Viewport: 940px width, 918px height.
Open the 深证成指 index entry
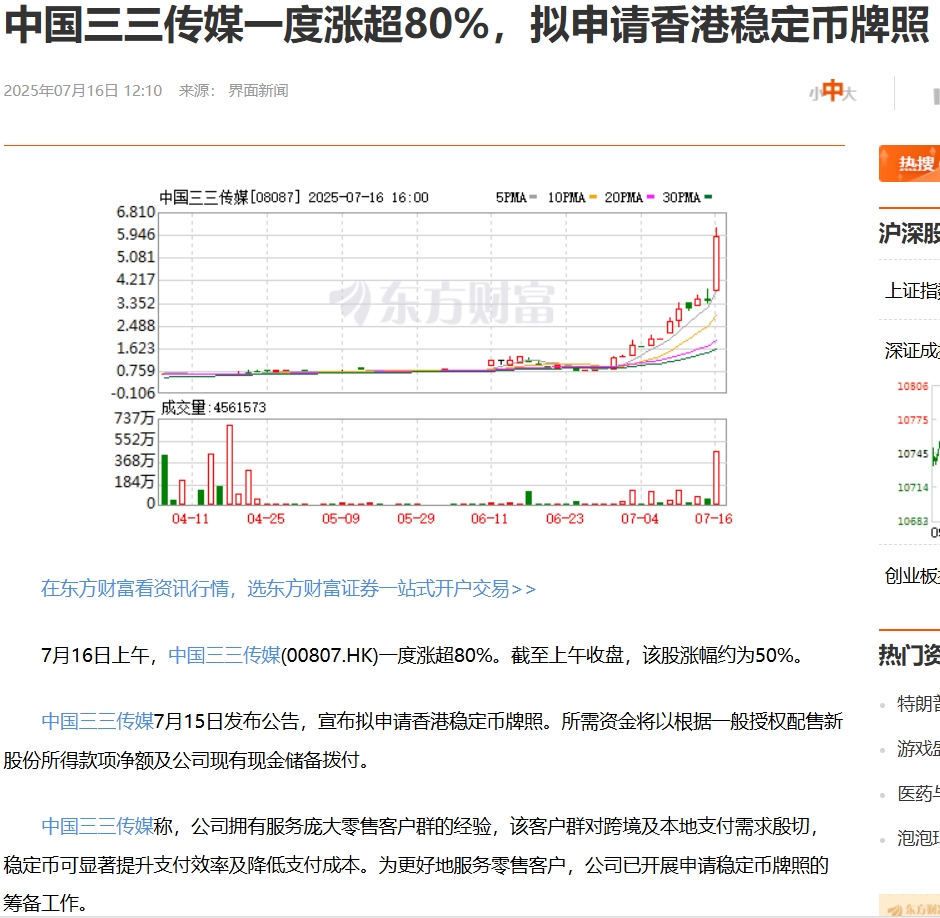(x=912, y=351)
